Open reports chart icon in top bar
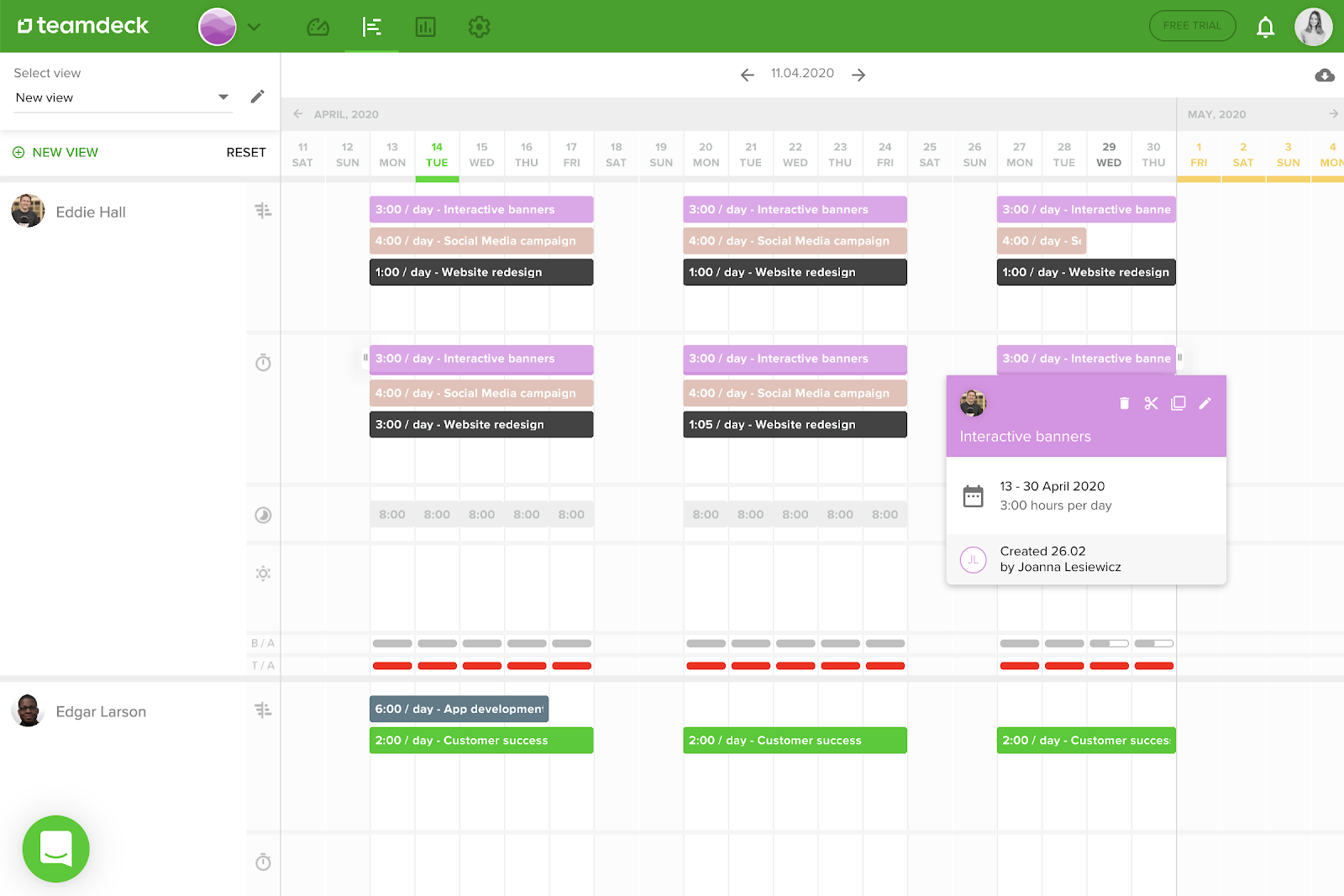 pos(426,27)
